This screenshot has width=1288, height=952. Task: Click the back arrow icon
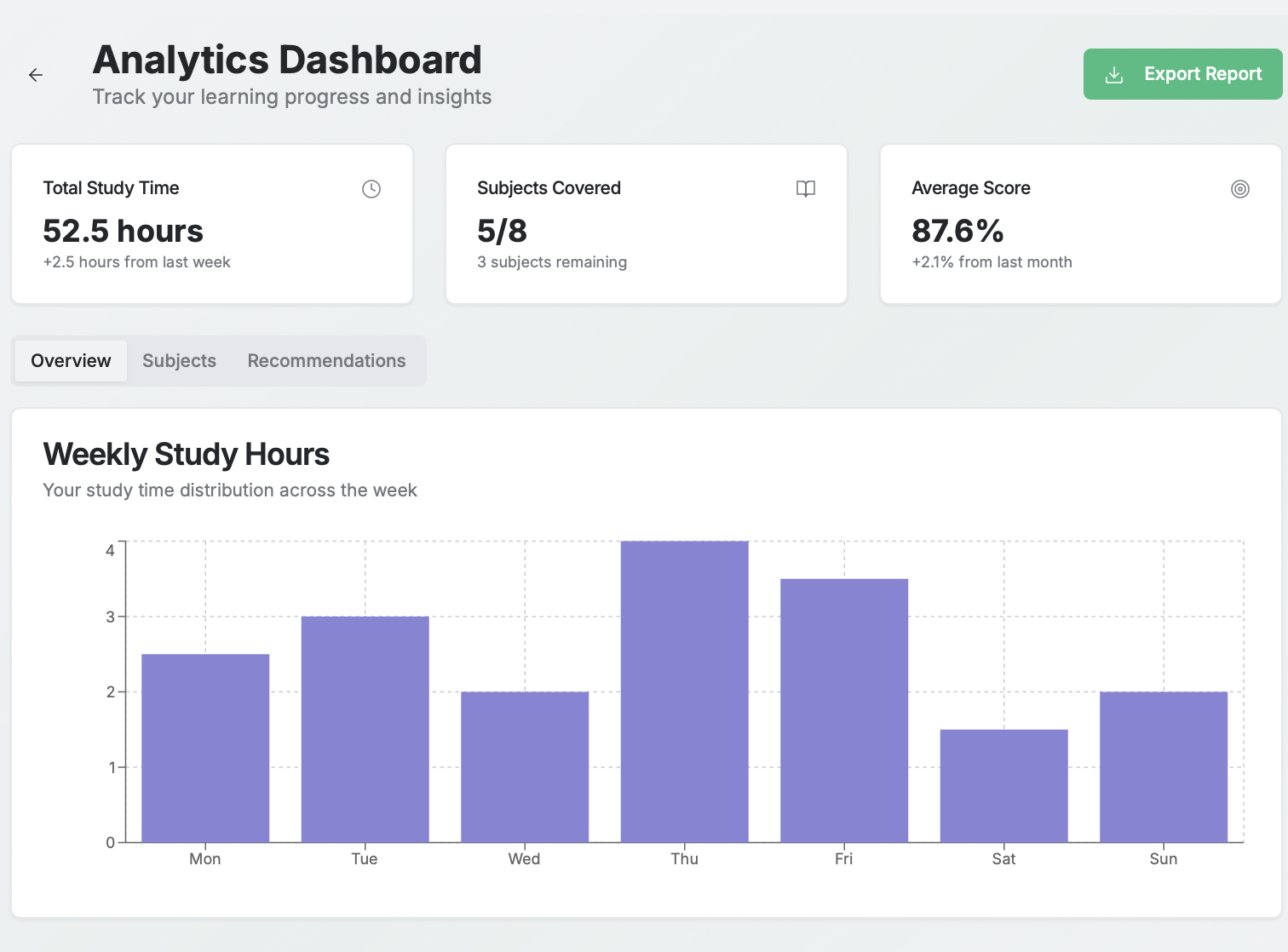click(36, 75)
